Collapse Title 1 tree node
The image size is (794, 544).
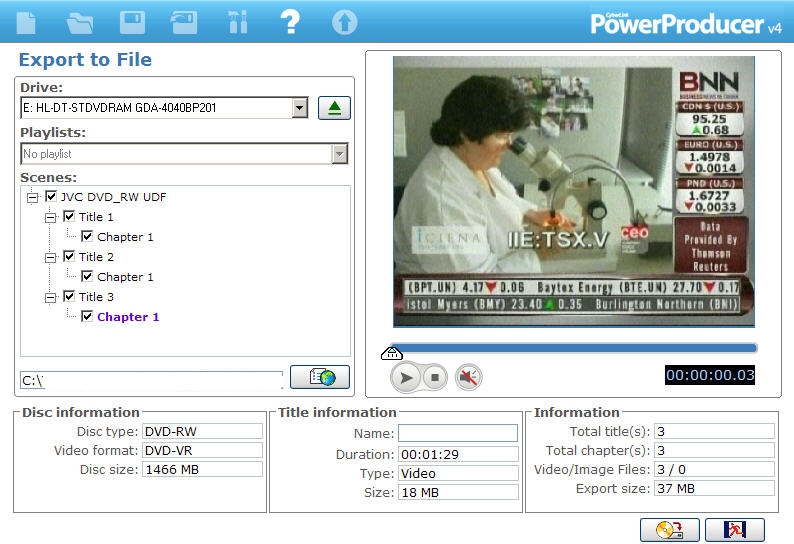50,217
